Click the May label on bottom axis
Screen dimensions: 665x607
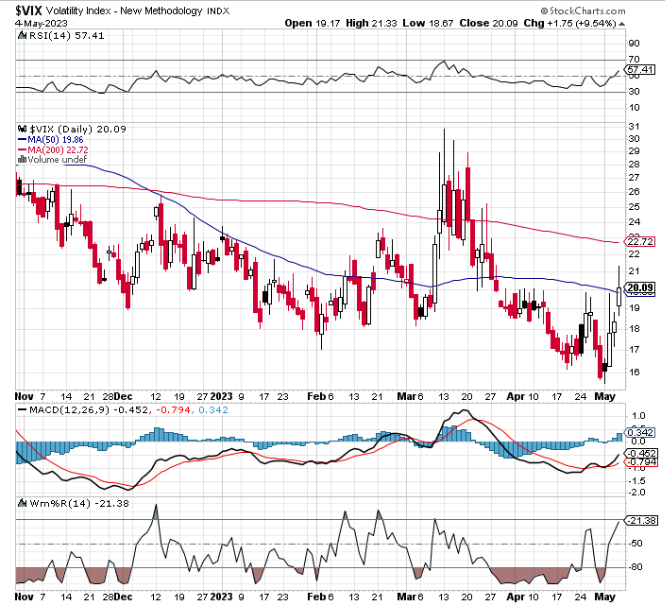[x=605, y=596]
